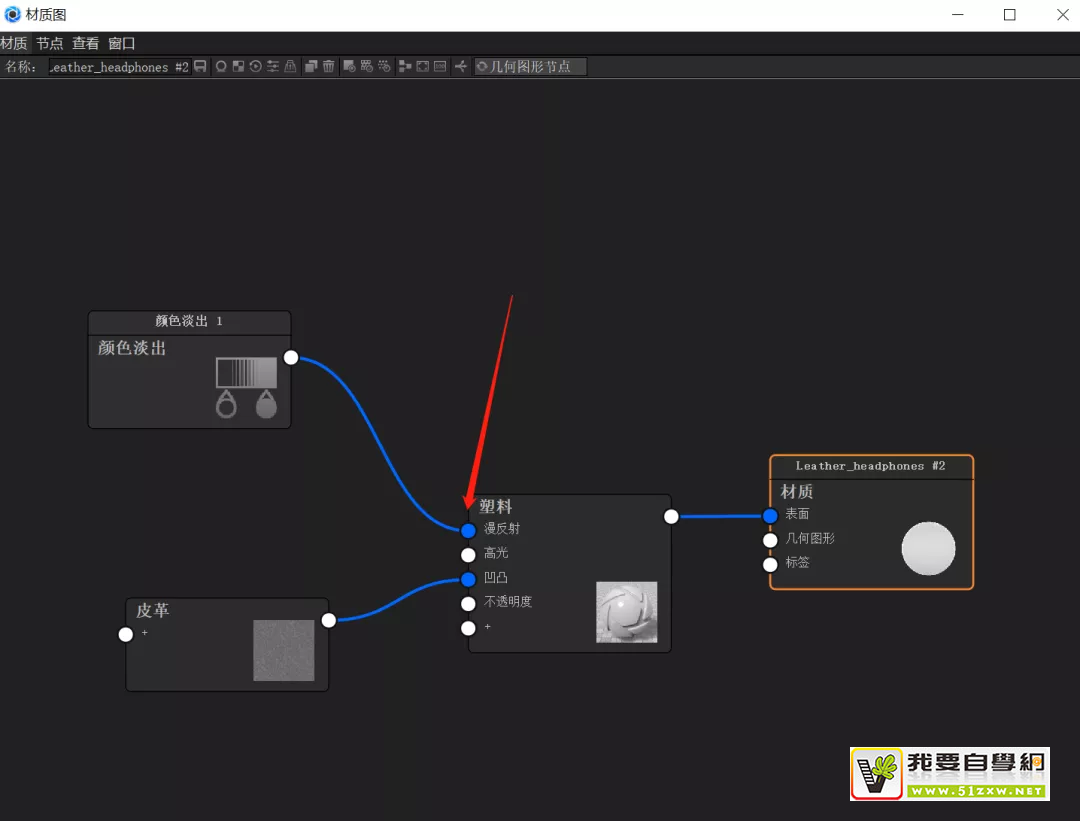Click the trash delete node icon
The width and height of the screenshot is (1080, 821).
[328, 67]
